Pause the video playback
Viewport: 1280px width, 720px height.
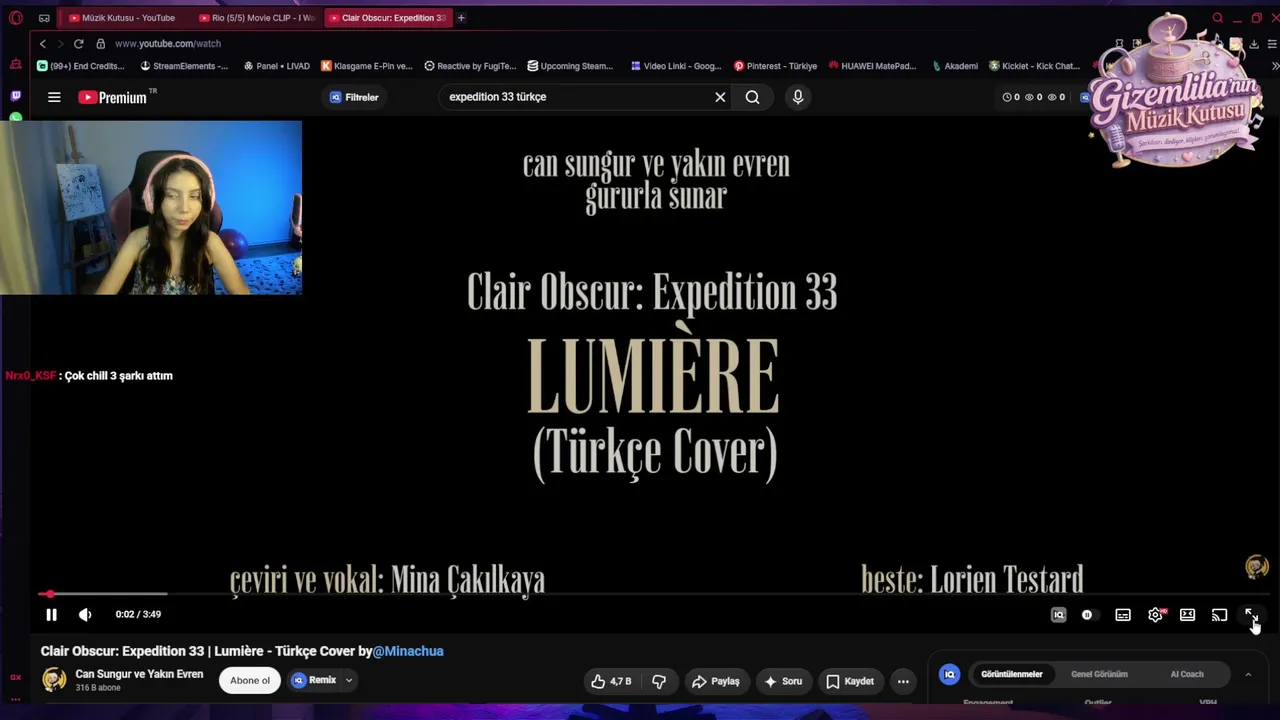pyautogui.click(x=51, y=615)
